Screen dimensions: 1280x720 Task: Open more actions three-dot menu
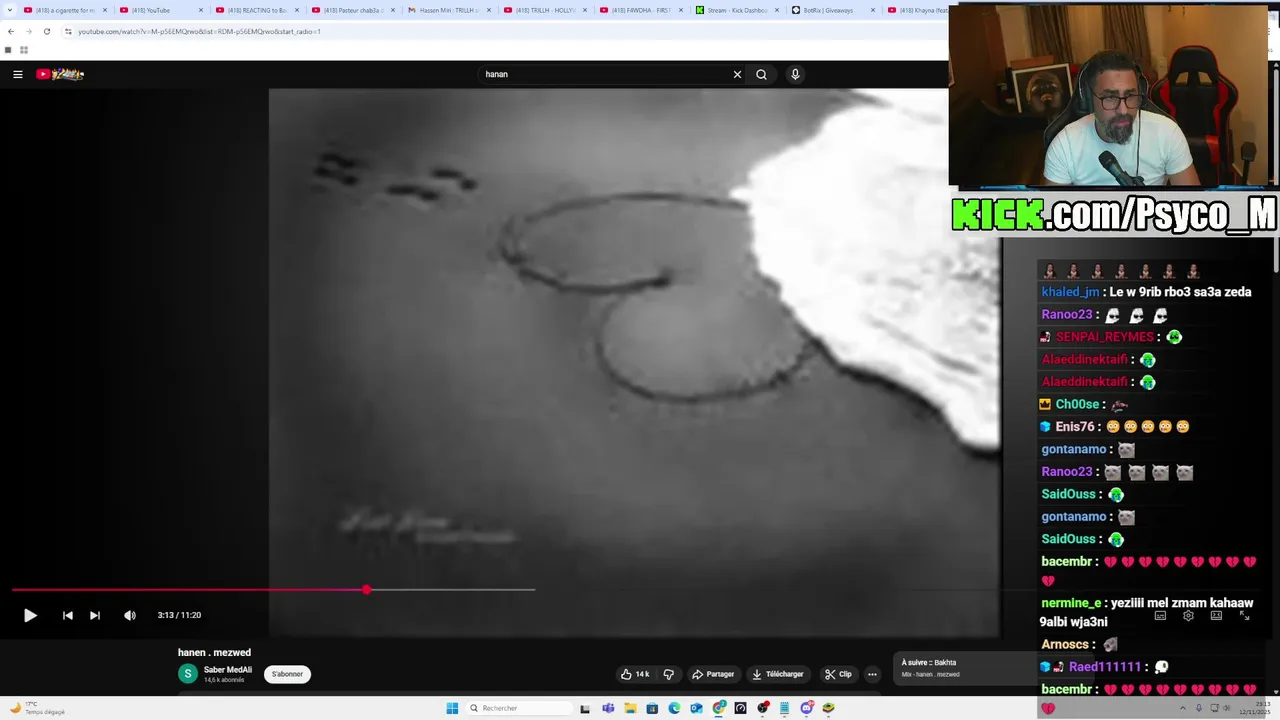click(x=872, y=674)
